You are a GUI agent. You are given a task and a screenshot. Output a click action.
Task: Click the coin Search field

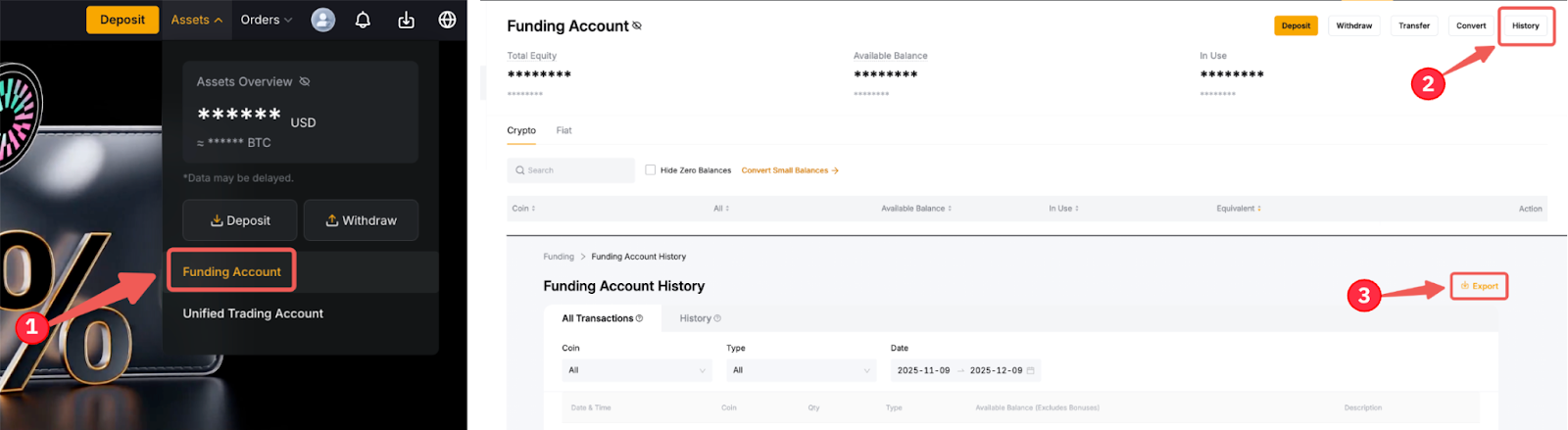pos(571,170)
